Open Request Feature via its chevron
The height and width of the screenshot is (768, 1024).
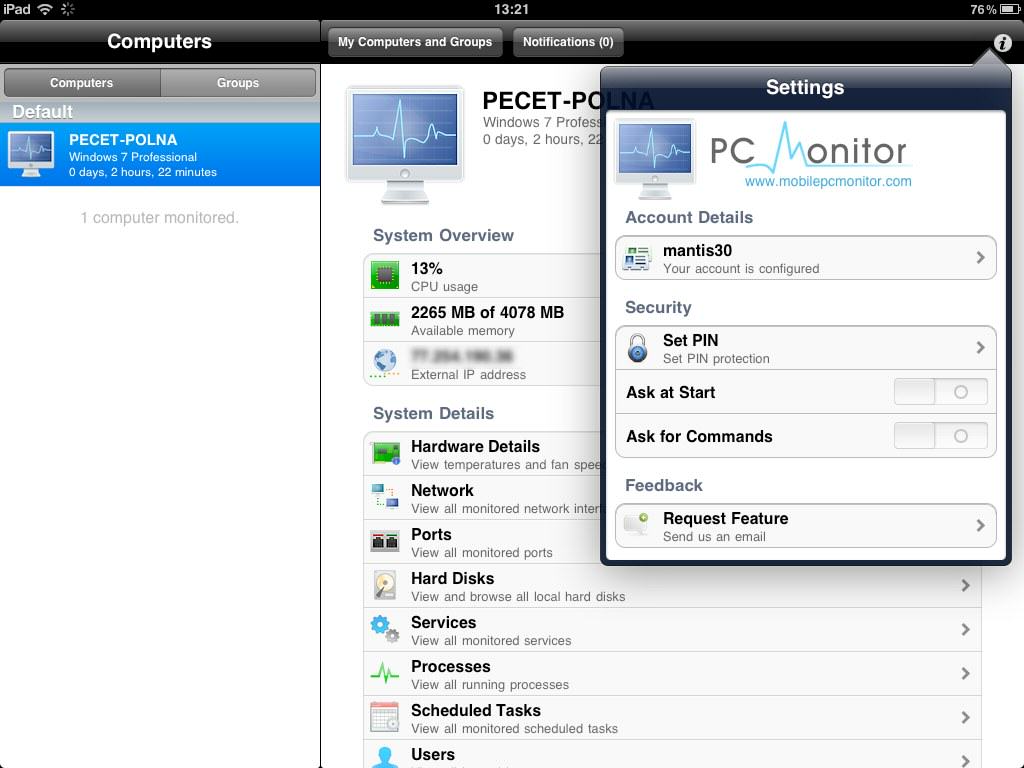[x=980, y=526]
